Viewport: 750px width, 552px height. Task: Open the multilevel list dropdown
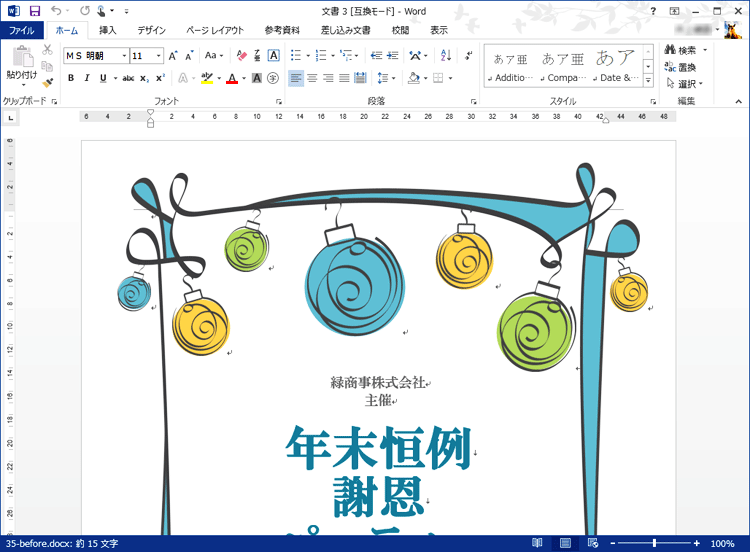pyautogui.click(x=357, y=56)
